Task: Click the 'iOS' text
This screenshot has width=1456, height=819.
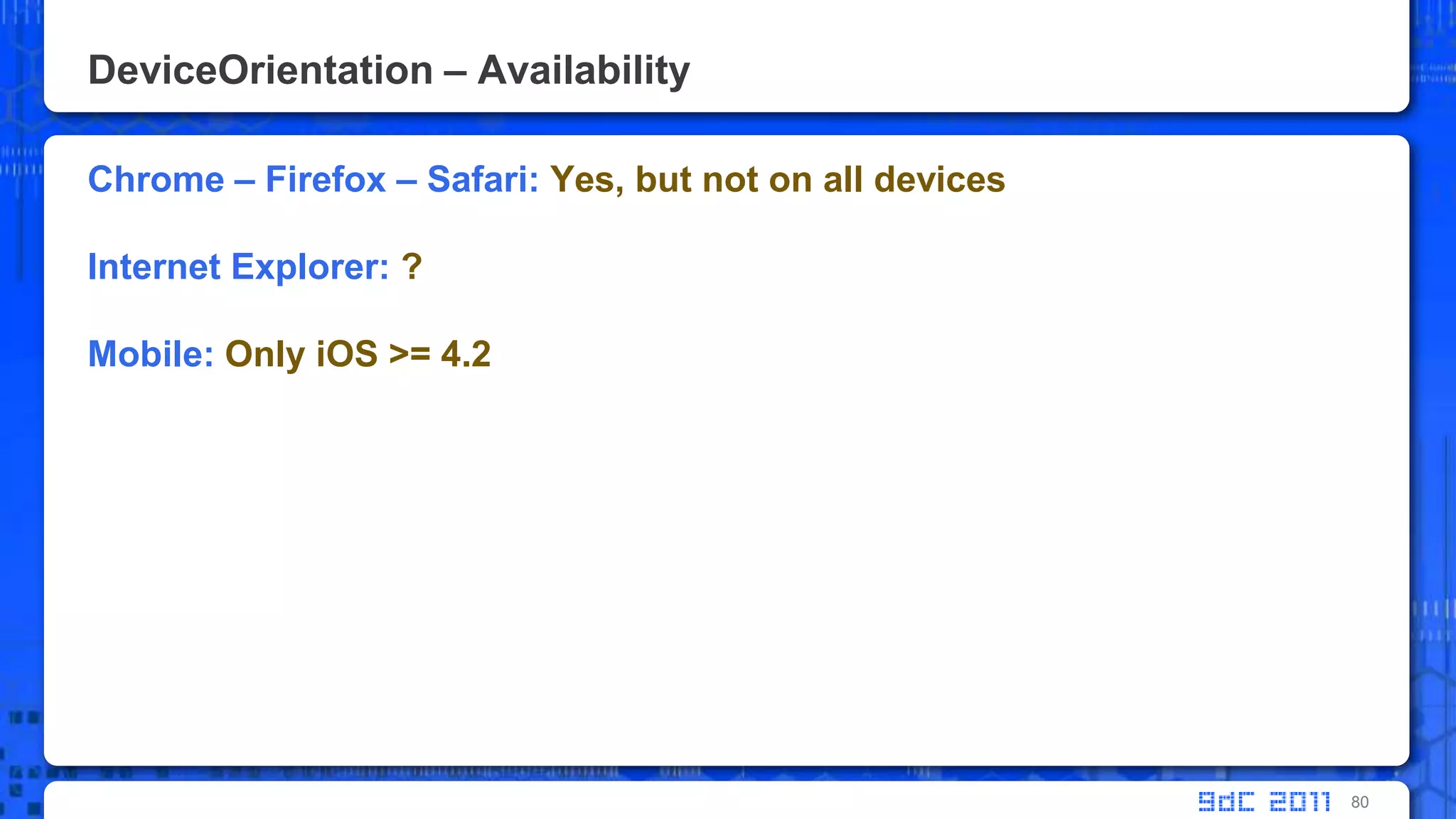Action: coord(347,354)
